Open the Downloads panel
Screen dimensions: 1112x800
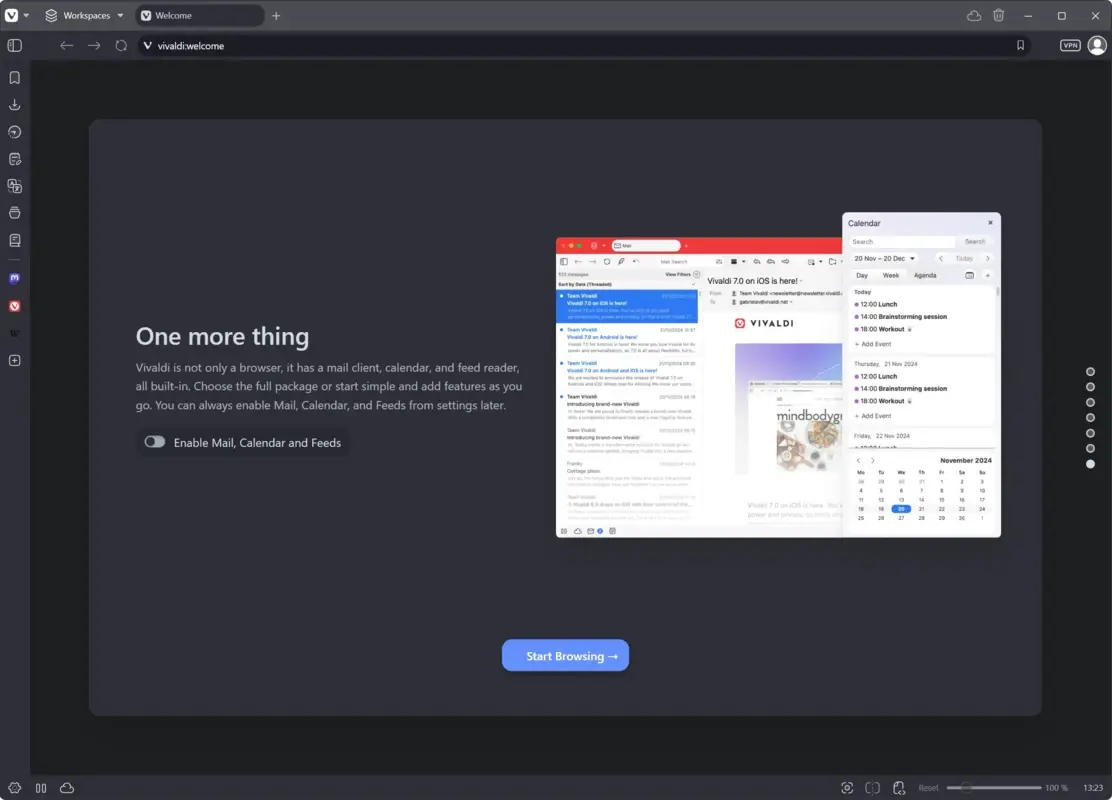pos(14,104)
